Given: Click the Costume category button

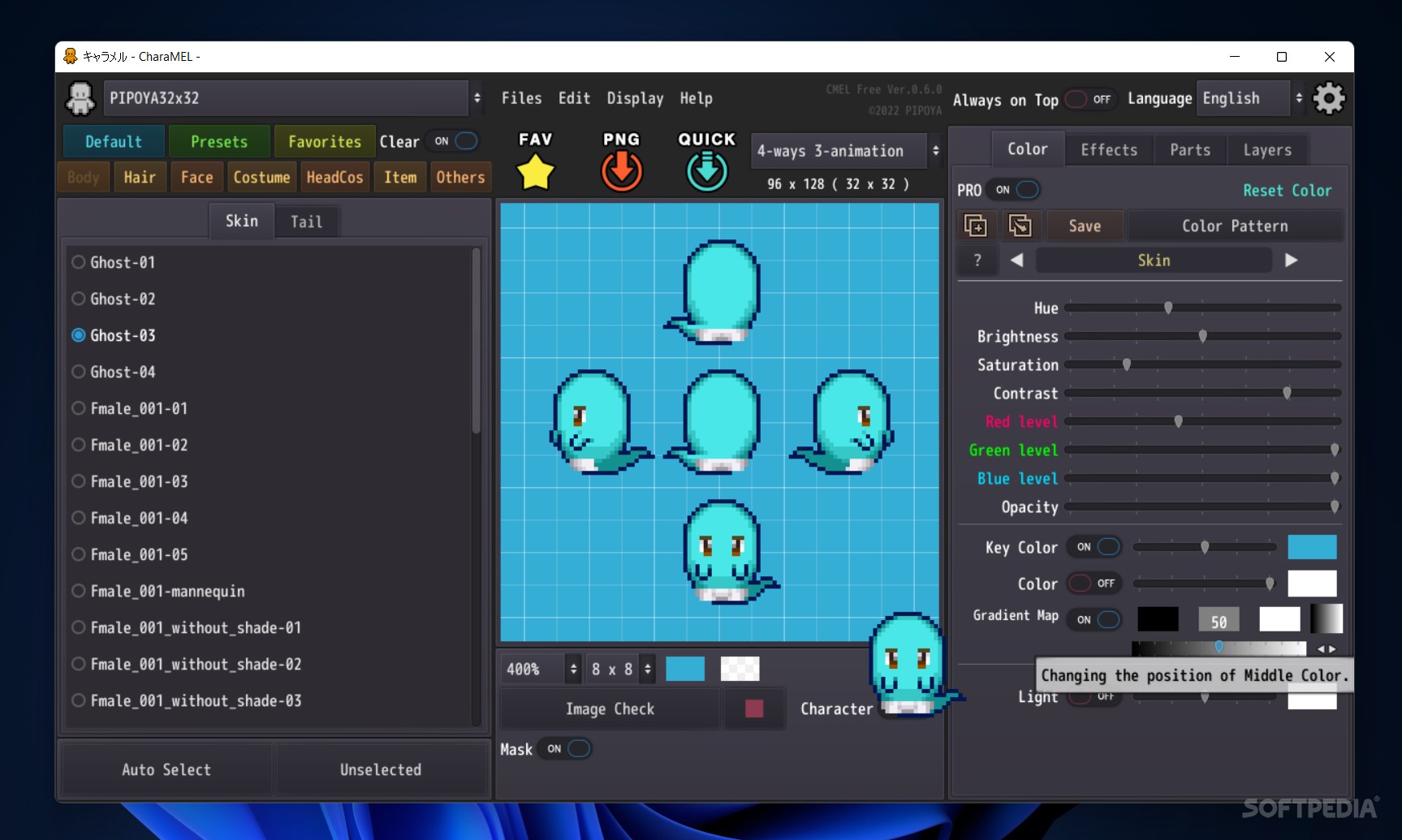Looking at the screenshot, I should (x=261, y=177).
